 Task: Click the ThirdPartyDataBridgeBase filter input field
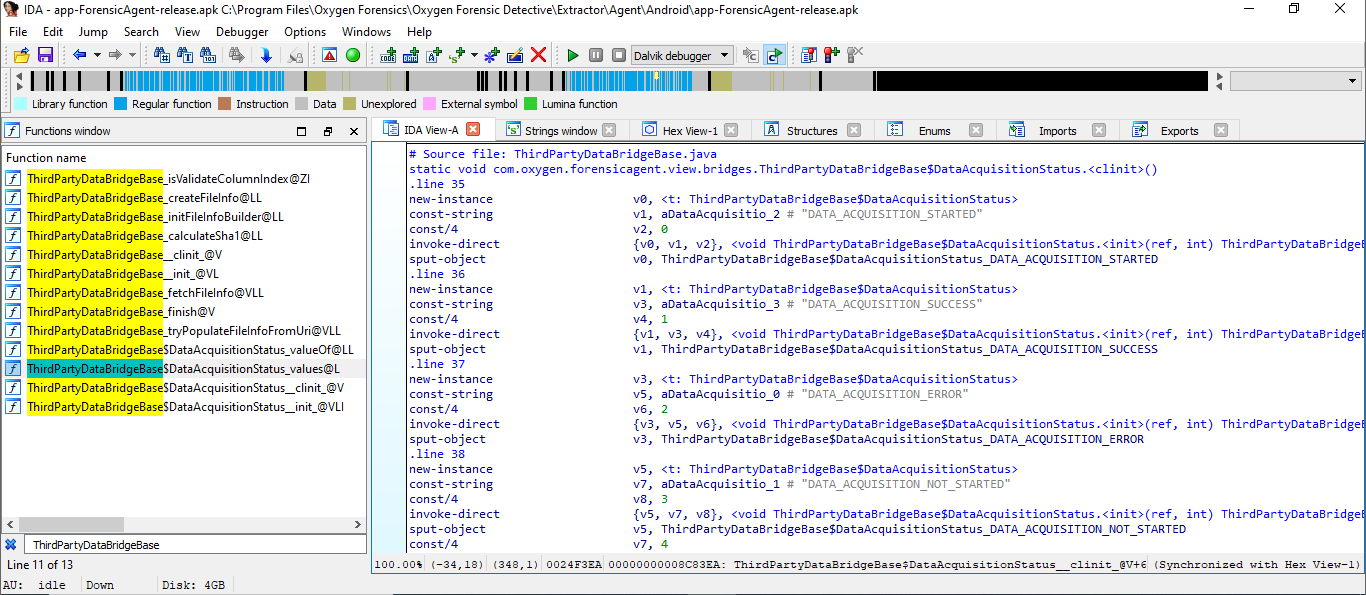pos(190,545)
